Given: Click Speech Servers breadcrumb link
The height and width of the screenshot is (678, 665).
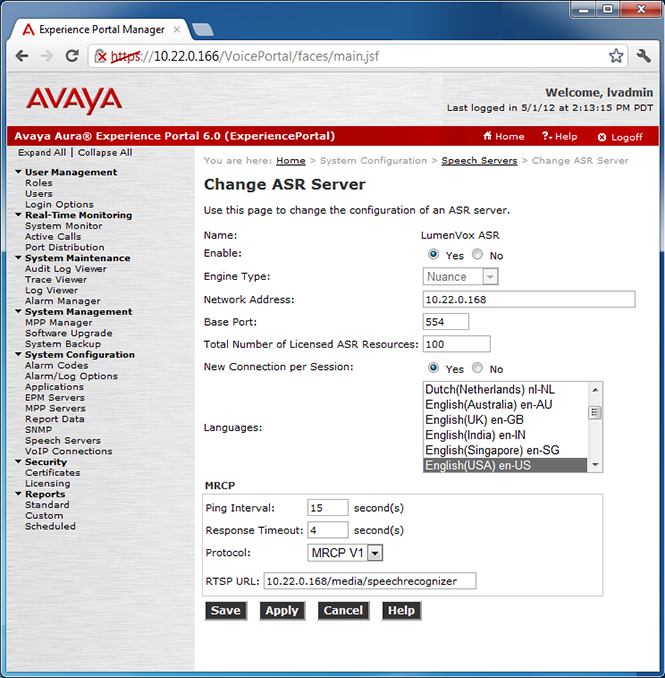Looking at the screenshot, I should [479, 161].
